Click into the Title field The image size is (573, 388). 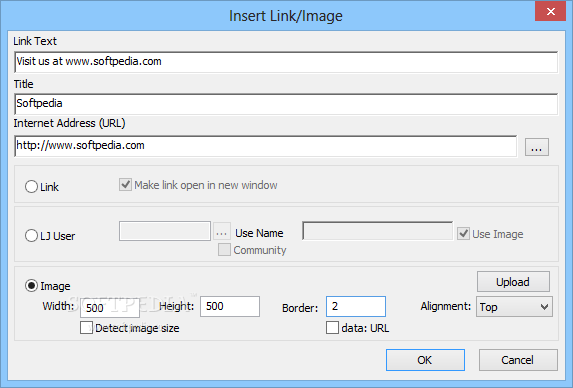[286, 104]
